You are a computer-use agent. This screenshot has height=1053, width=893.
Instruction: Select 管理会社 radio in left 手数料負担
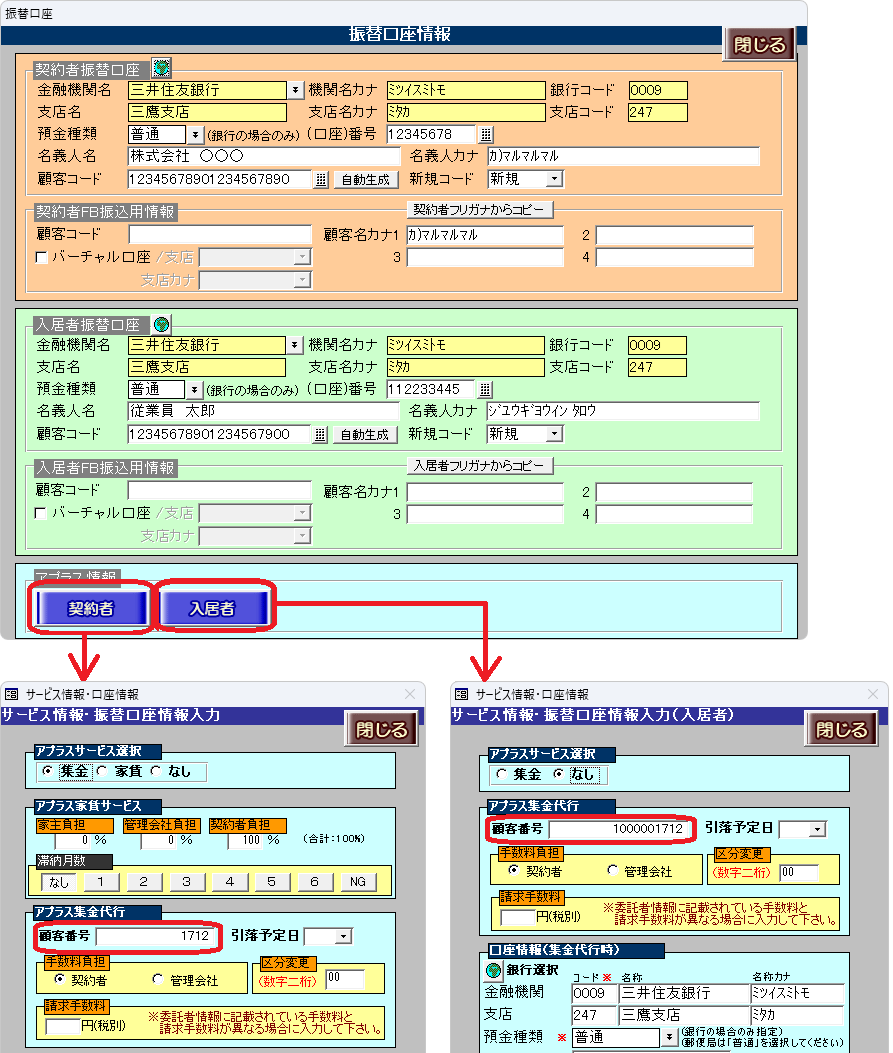point(157,980)
